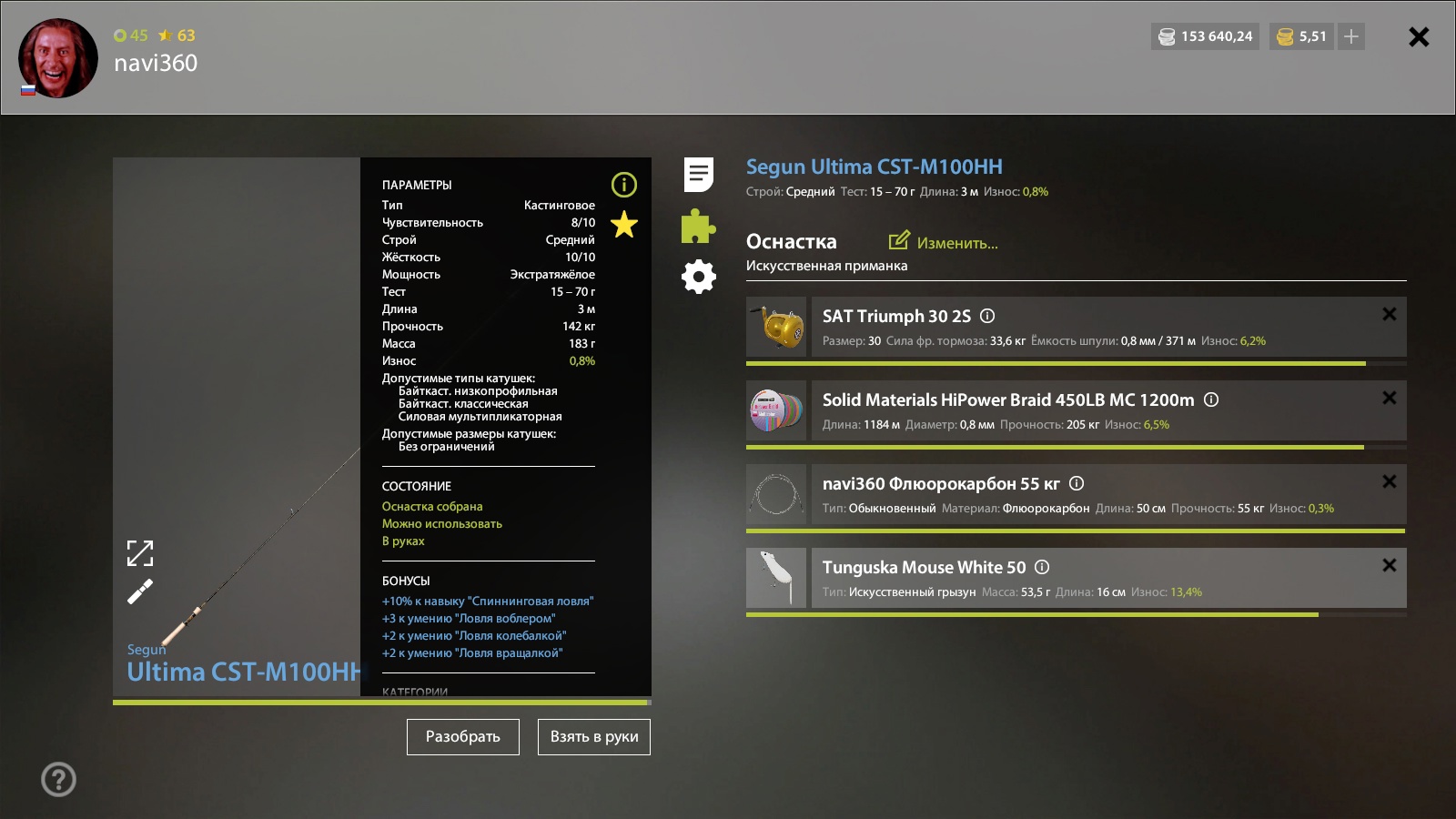
Task: Close the rod details screen
Action: click(x=1419, y=36)
